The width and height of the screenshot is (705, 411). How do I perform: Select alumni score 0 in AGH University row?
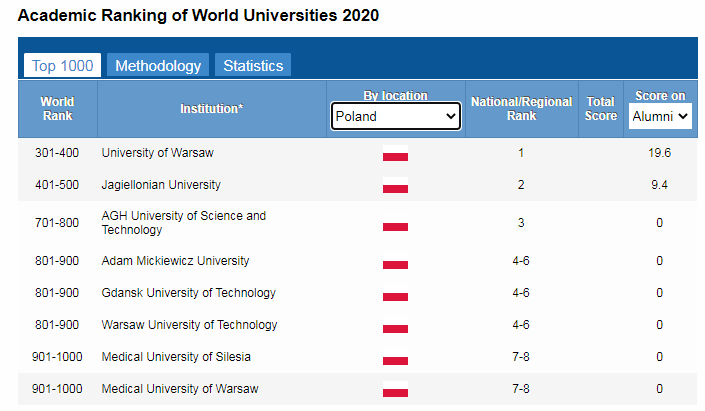coord(660,223)
